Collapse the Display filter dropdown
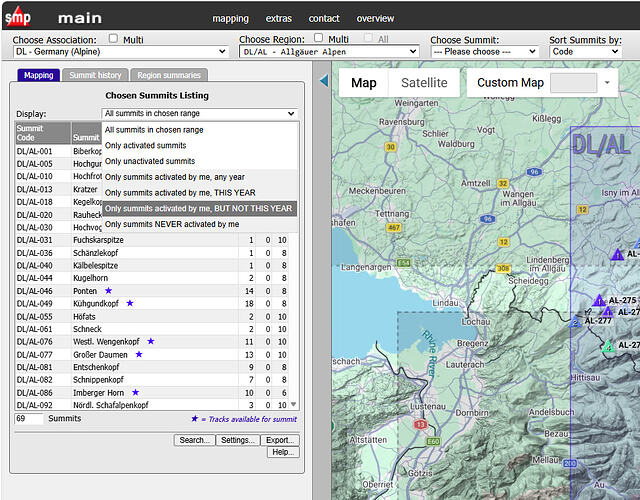 pyautogui.click(x=199, y=113)
